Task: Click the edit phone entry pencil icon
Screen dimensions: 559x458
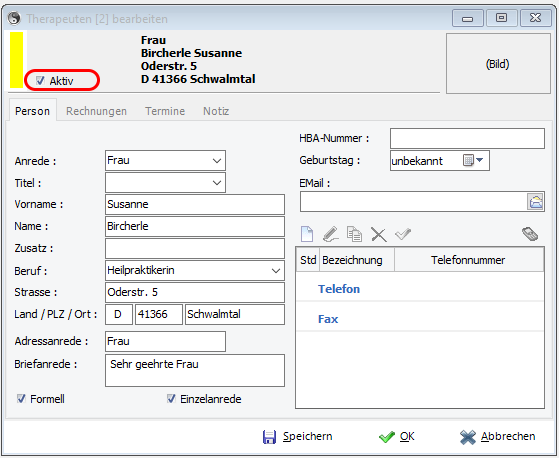Action: tap(330, 234)
